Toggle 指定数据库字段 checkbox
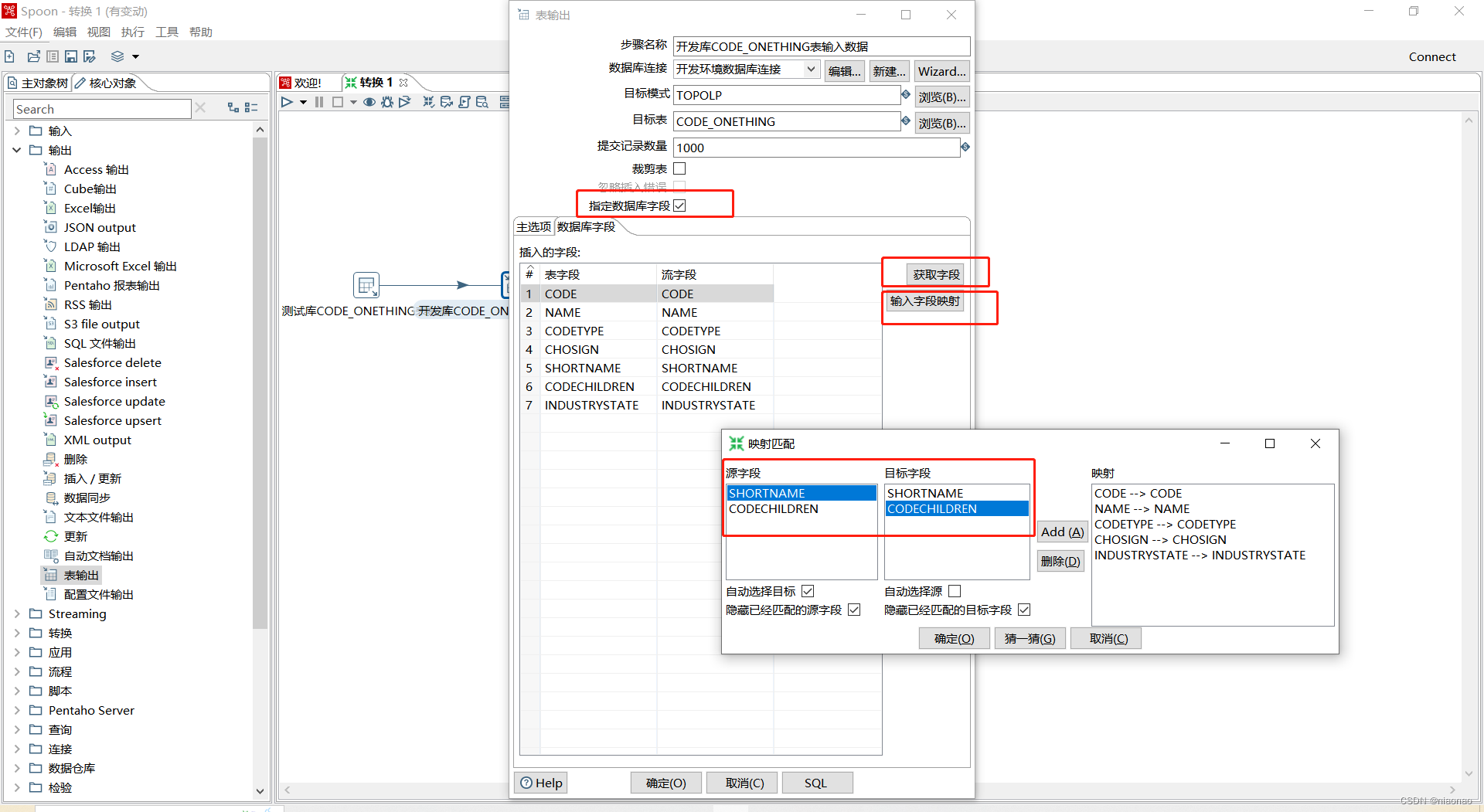 [679, 206]
